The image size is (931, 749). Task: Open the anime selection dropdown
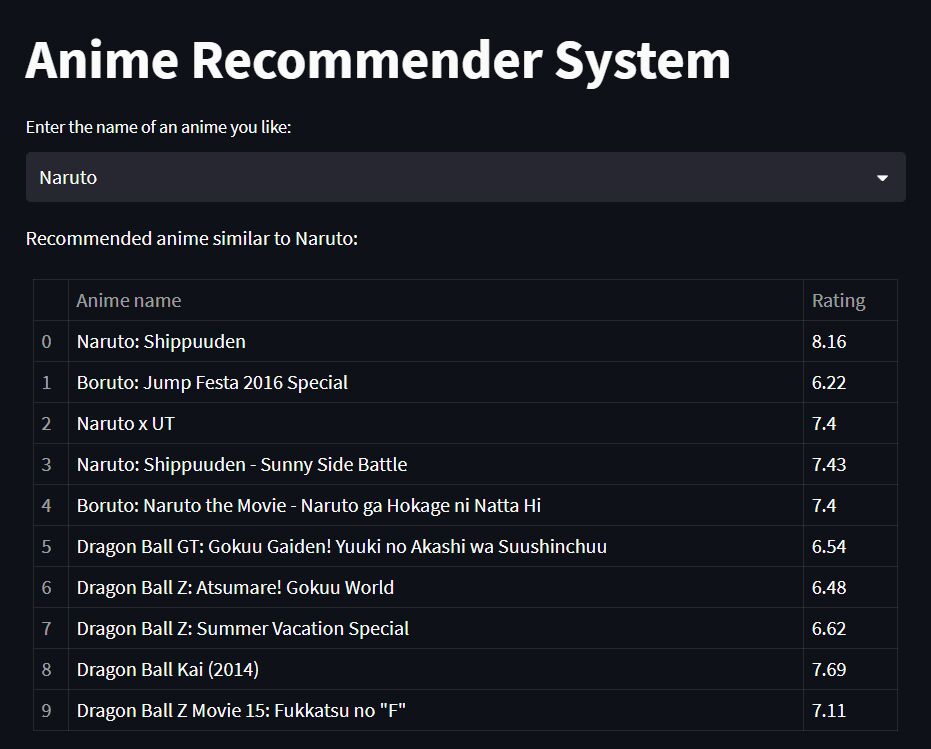[x=465, y=177]
